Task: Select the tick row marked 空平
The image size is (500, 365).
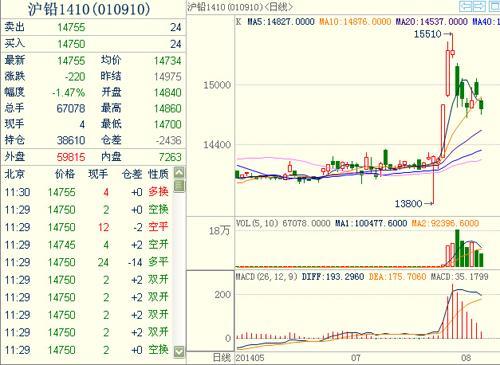Action: pyautogui.click(x=87, y=227)
